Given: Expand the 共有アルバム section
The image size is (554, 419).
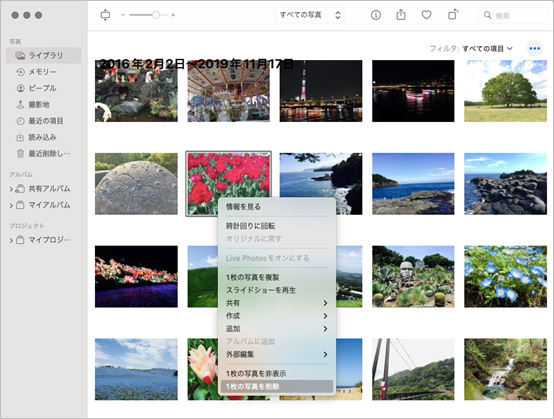Looking at the screenshot, I should tap(11, 189).
